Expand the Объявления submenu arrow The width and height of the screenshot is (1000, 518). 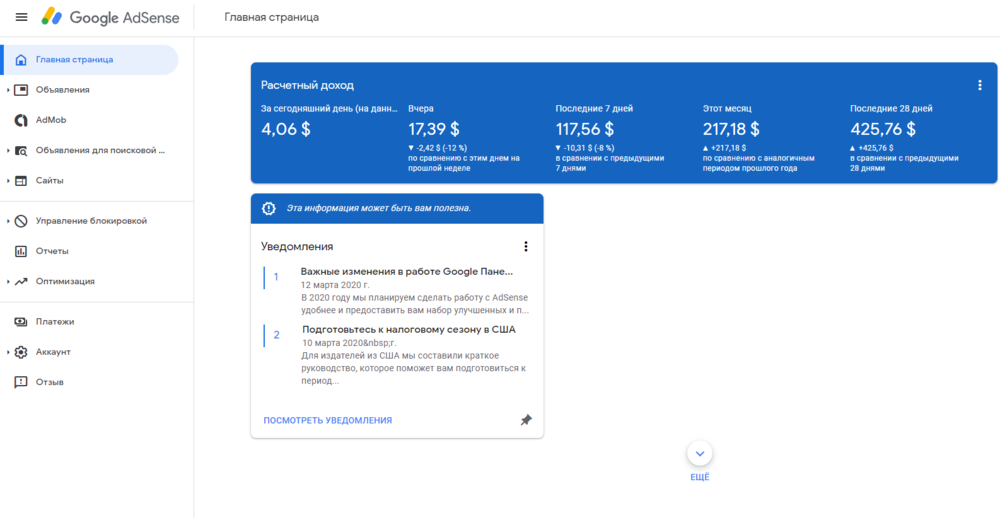(8, 90)
